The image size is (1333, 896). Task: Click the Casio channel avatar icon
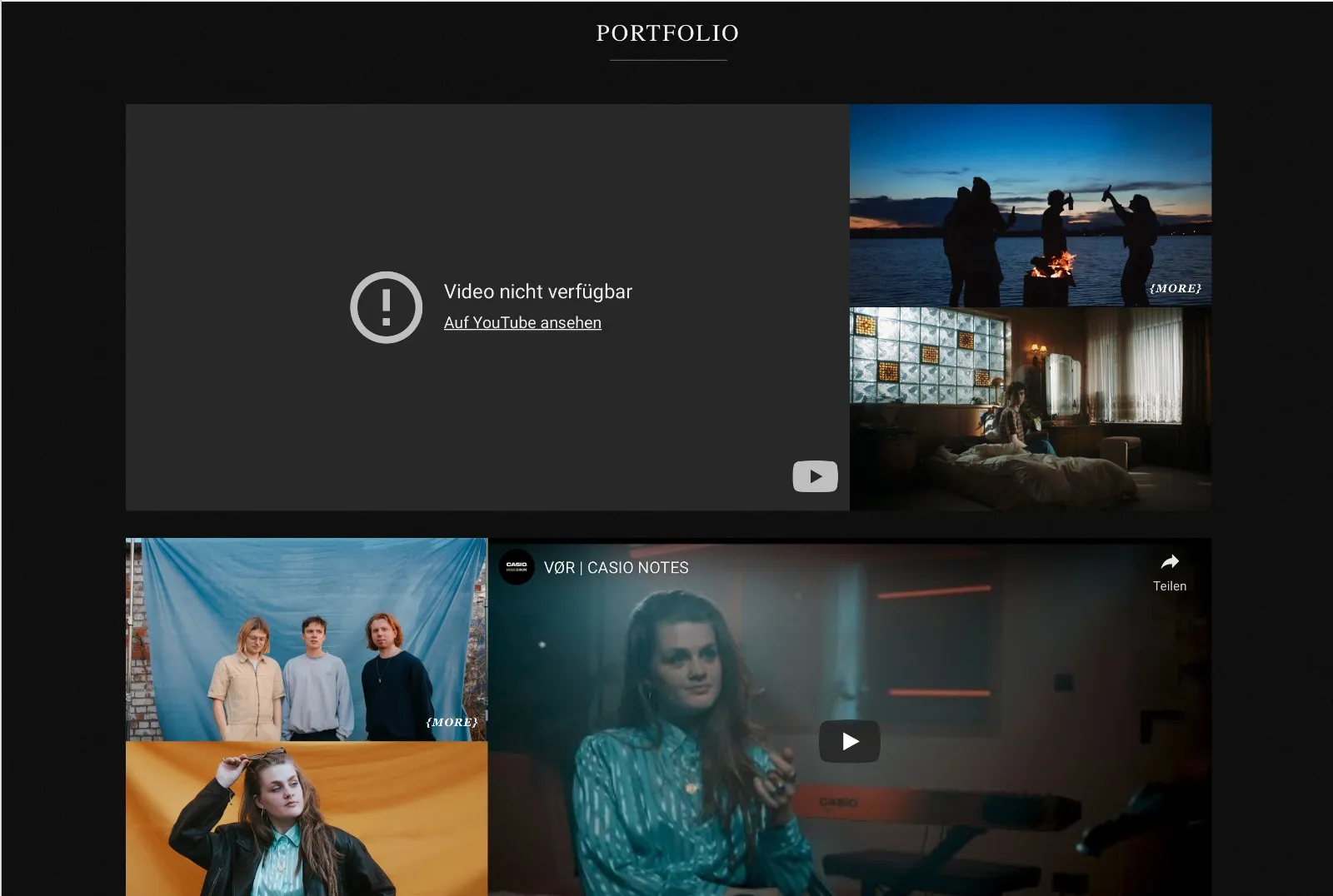coord(517,567)
